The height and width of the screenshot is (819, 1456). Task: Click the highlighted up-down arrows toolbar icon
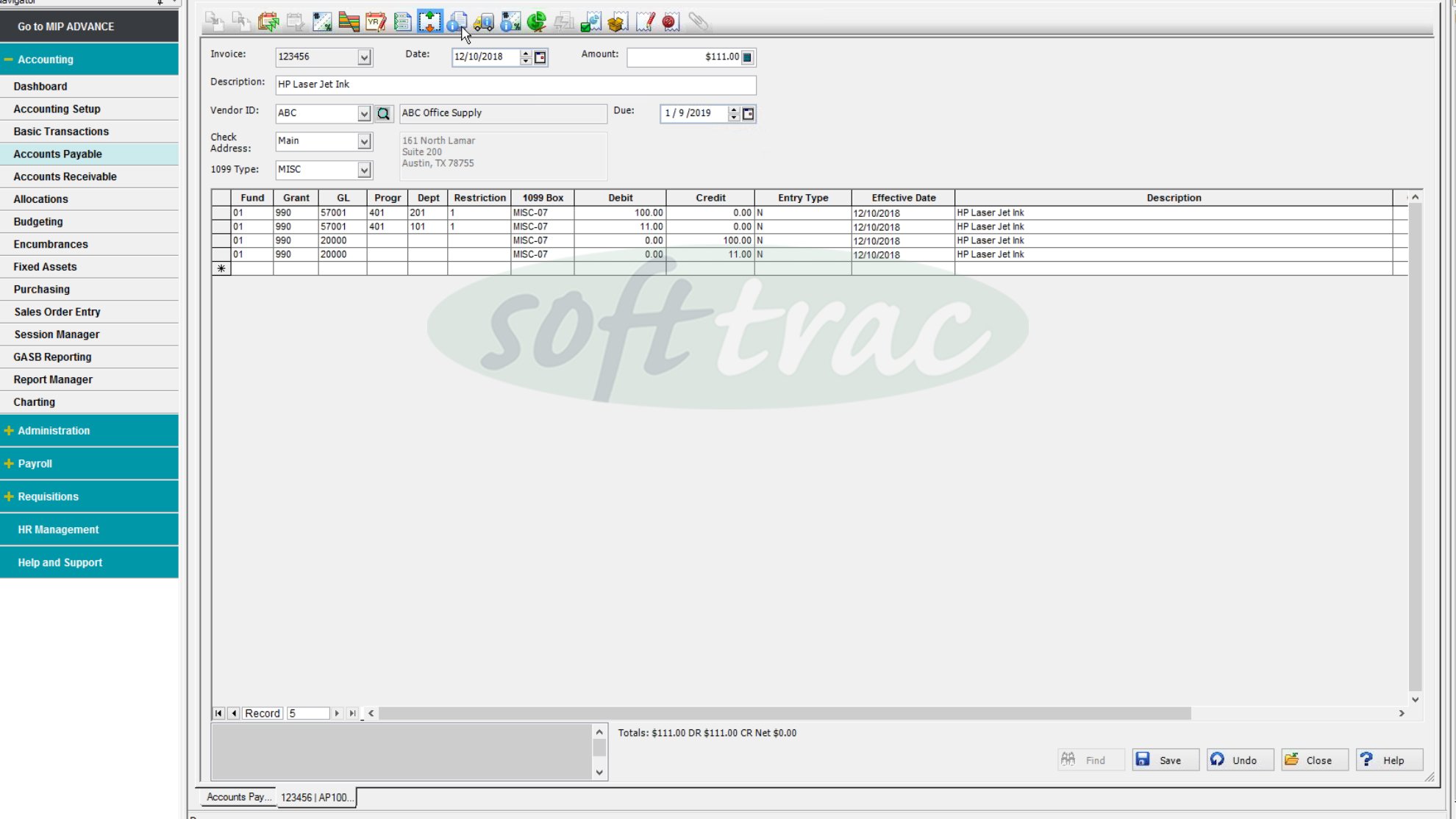coord(430,22)
